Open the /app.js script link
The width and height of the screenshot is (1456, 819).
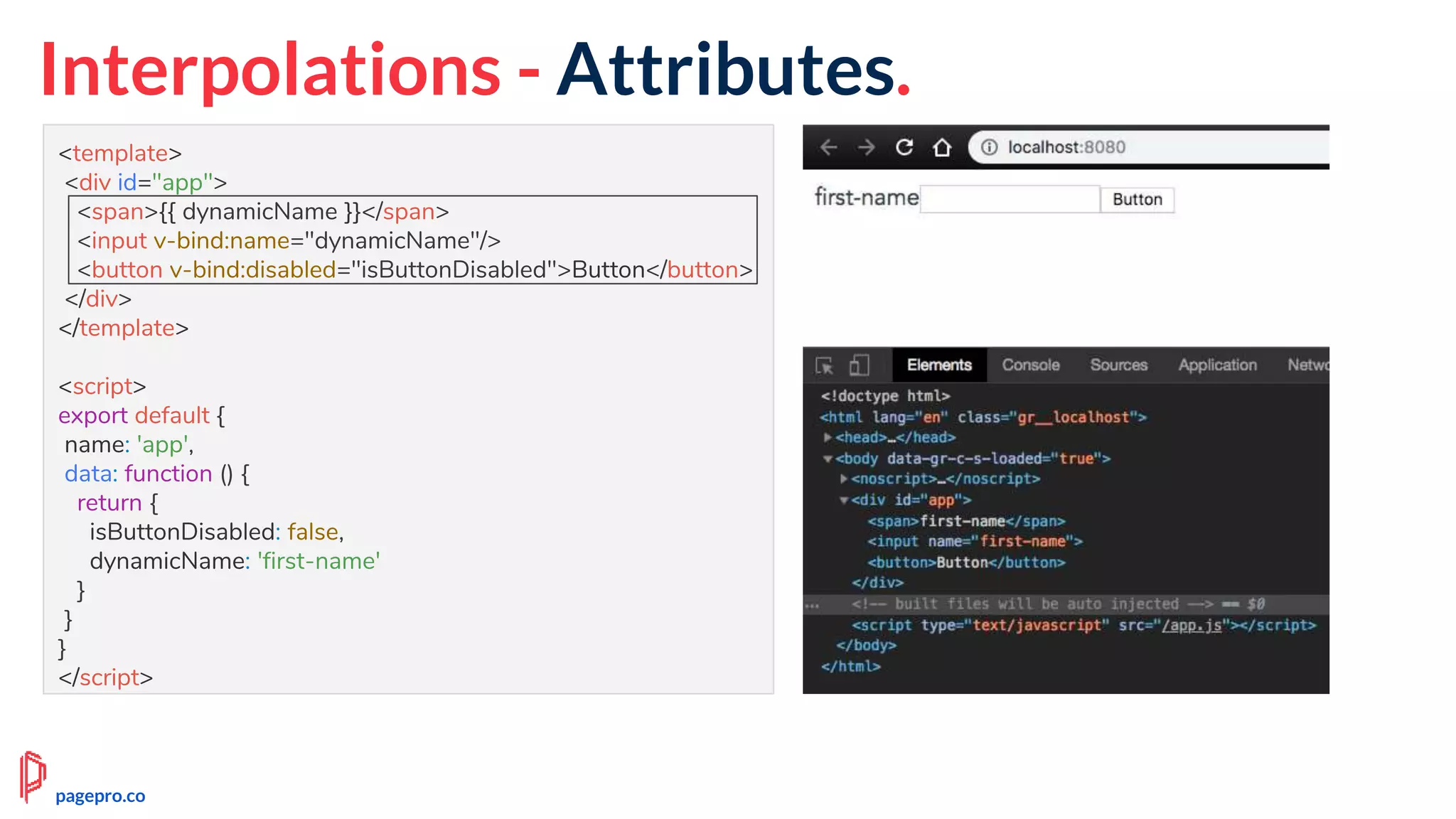pyautogui.click(x=1192, y=626)
